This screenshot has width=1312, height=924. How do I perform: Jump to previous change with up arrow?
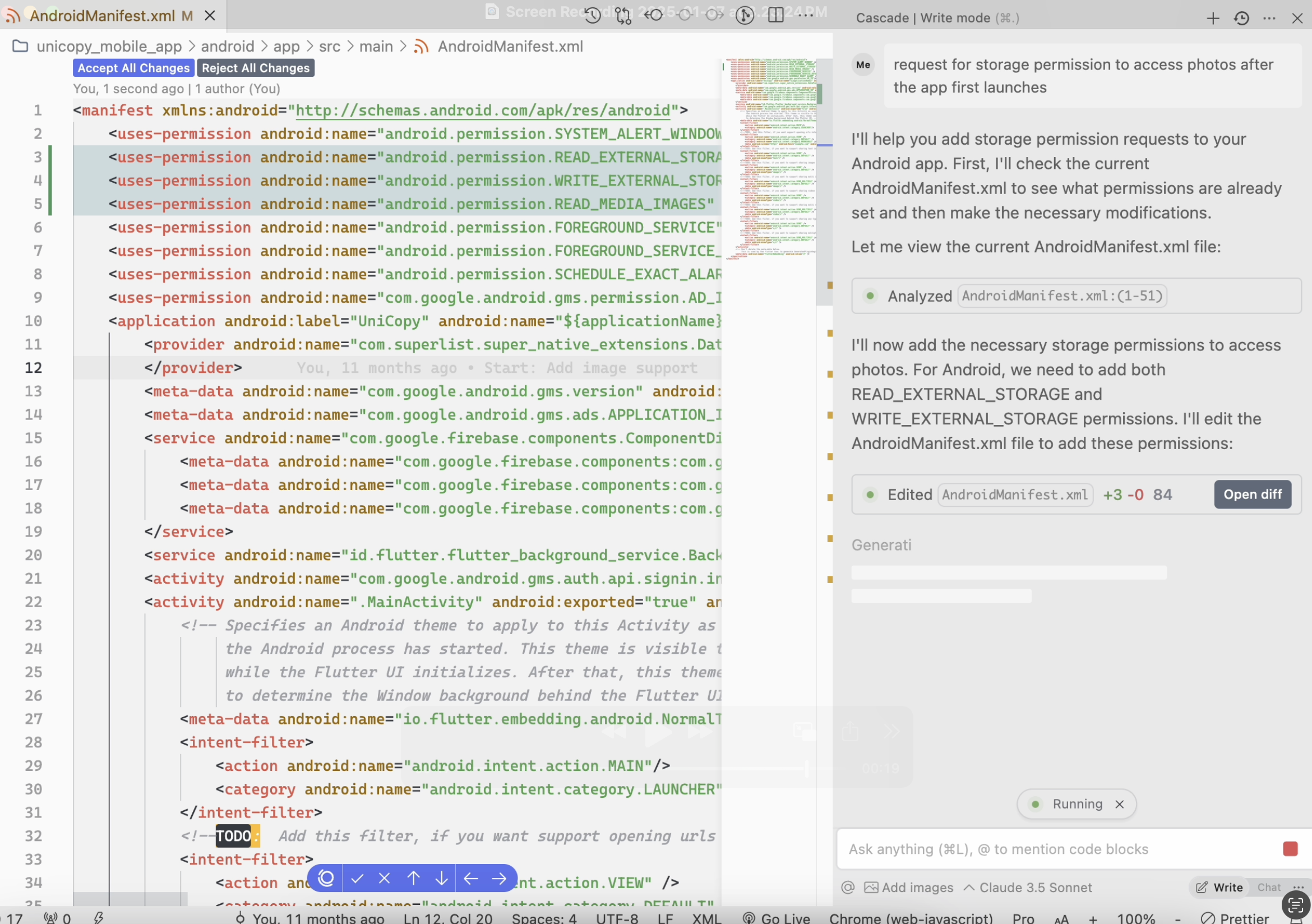pos(414,877)
